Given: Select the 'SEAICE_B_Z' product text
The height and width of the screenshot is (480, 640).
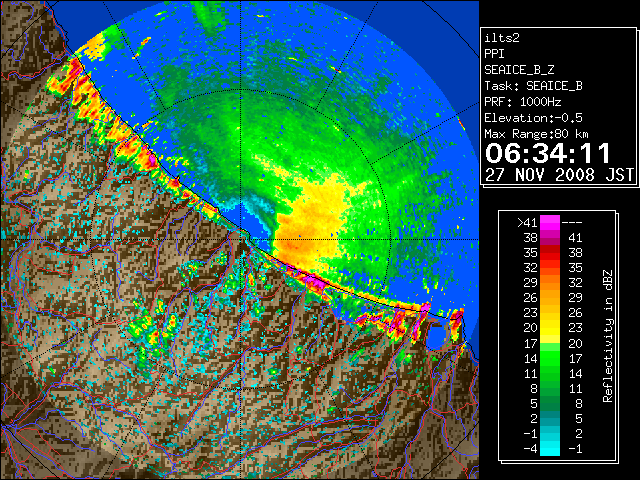Looking at the screenshot, I should pyautogui.click(x=519, y=70).
